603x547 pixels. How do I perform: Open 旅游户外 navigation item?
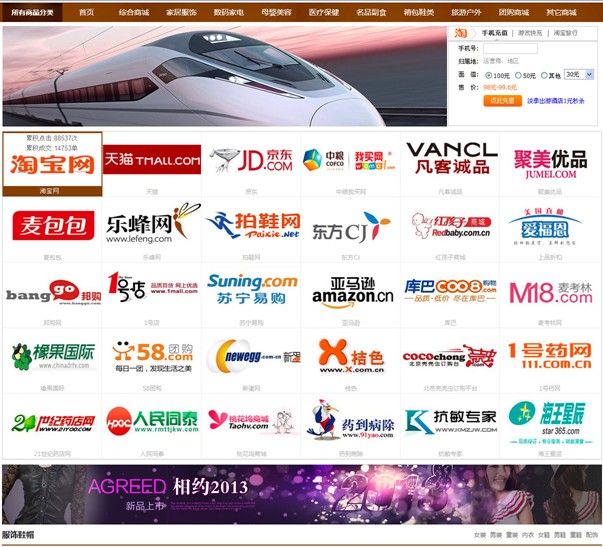click(466, 12)
